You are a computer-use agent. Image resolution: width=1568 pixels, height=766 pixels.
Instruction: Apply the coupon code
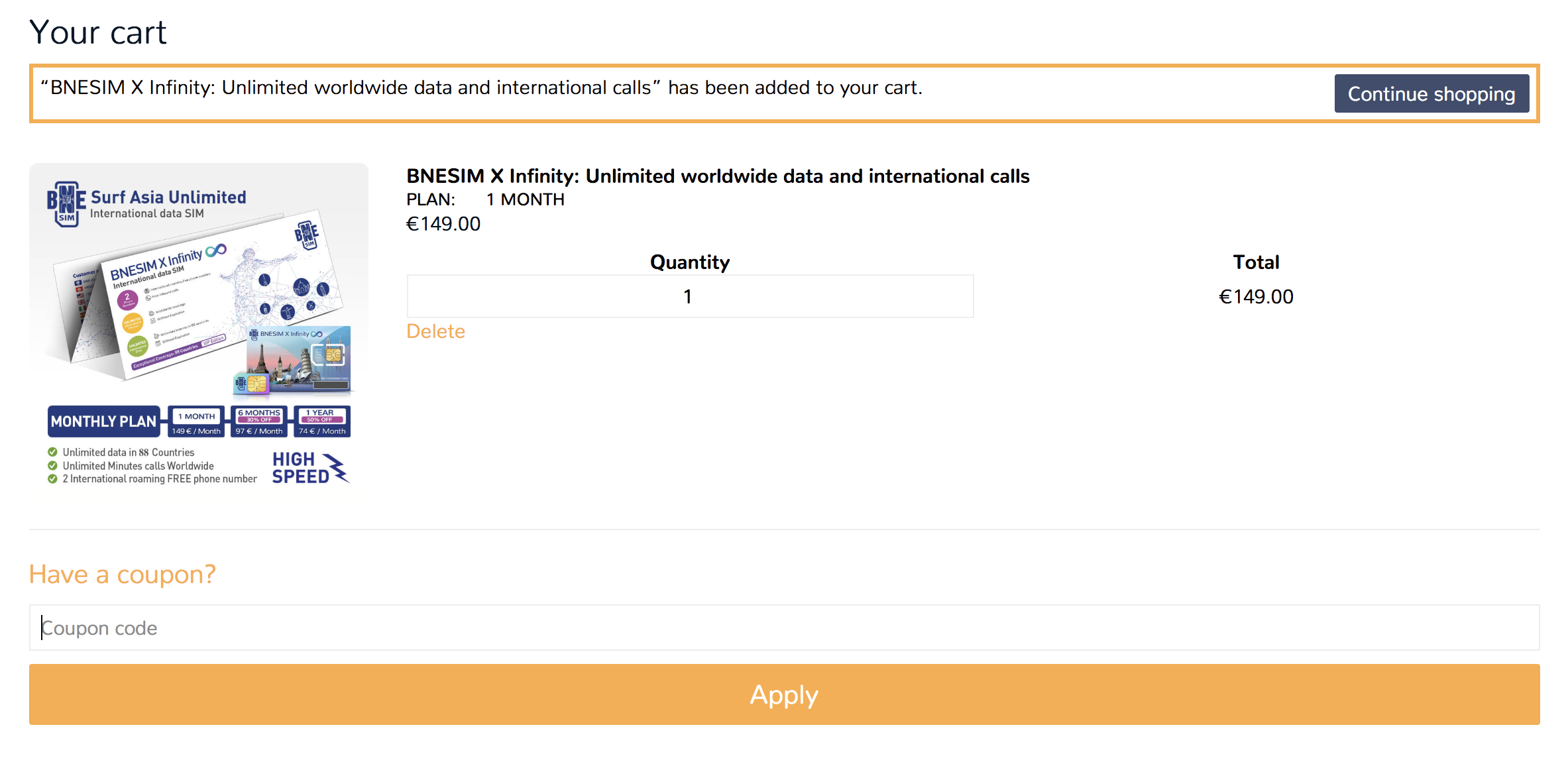point(784,694)
